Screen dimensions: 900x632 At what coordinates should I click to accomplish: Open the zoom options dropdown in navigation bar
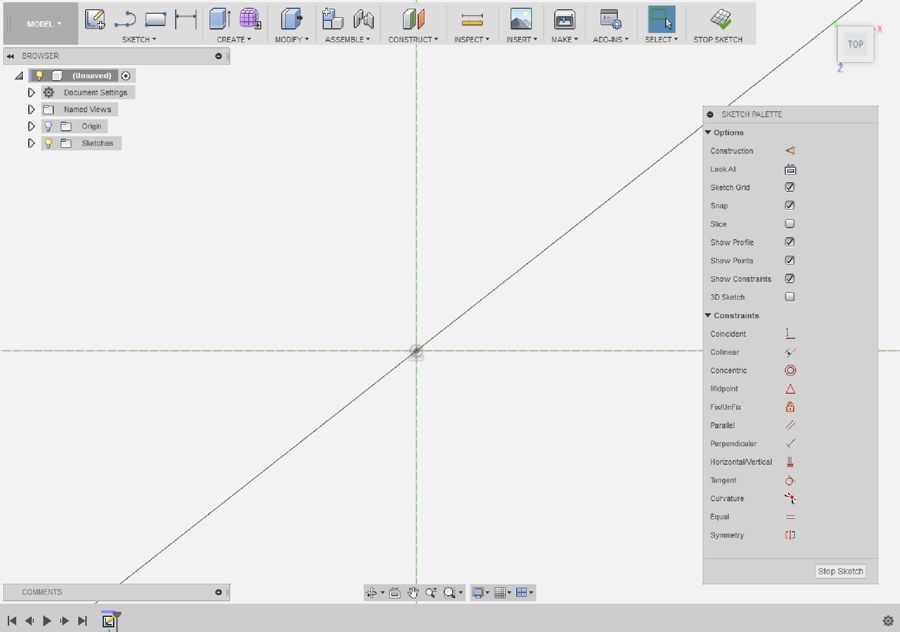460,592
